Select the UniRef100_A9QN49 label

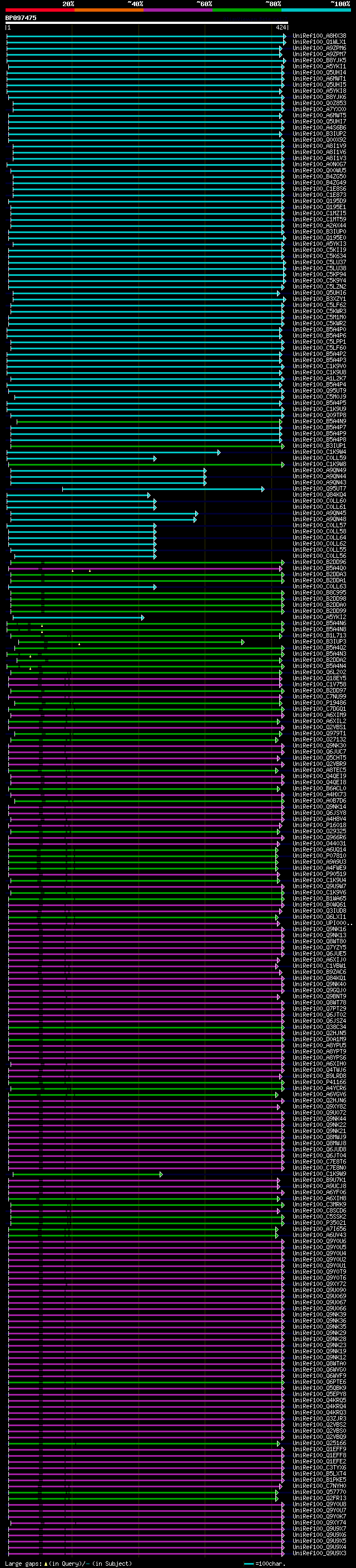319,471
